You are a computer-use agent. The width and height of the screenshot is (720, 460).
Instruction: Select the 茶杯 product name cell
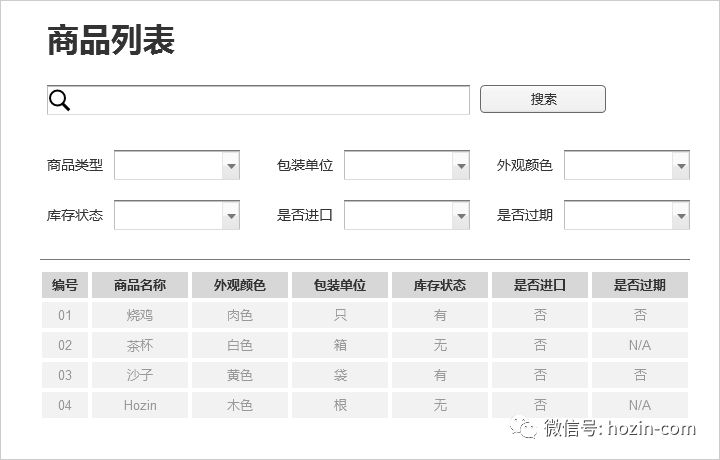(x=140, y=345)
